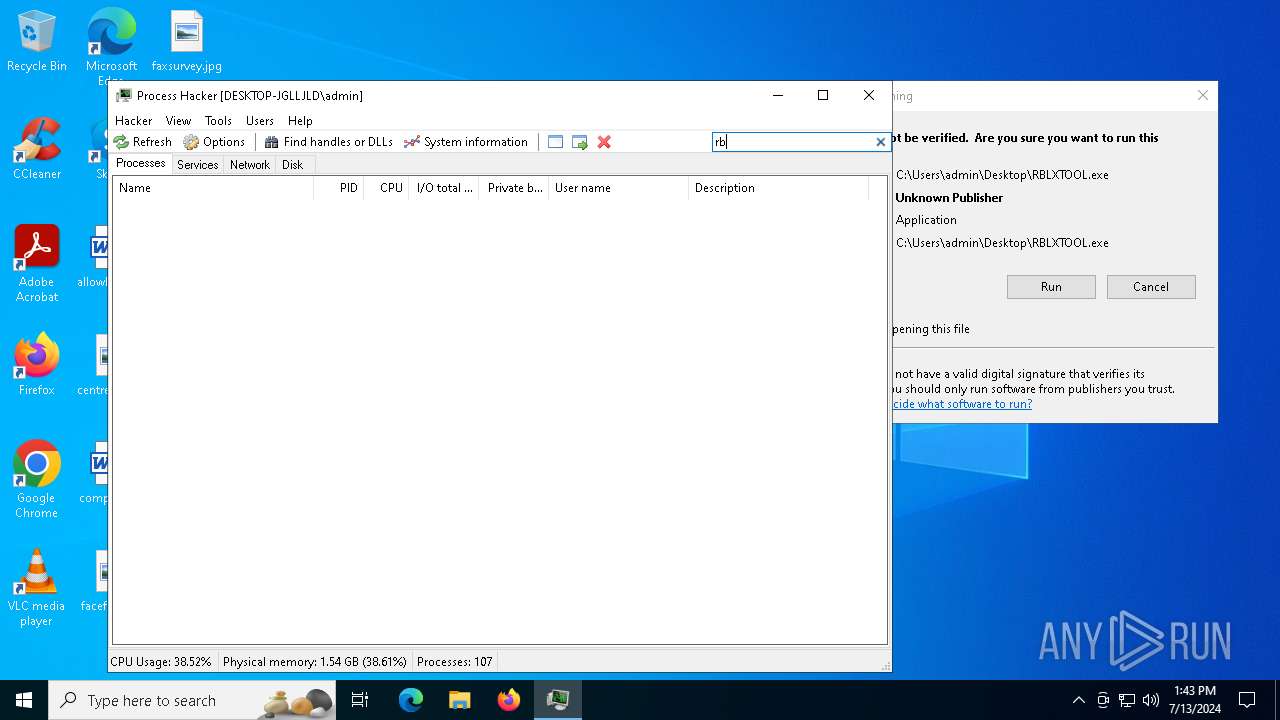Close the security warning dialog

click(1203, 96)
